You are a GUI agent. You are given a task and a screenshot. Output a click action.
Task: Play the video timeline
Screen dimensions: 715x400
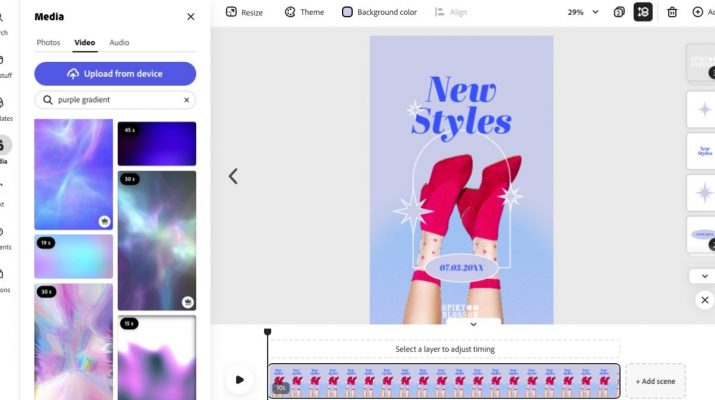point(239,379)
